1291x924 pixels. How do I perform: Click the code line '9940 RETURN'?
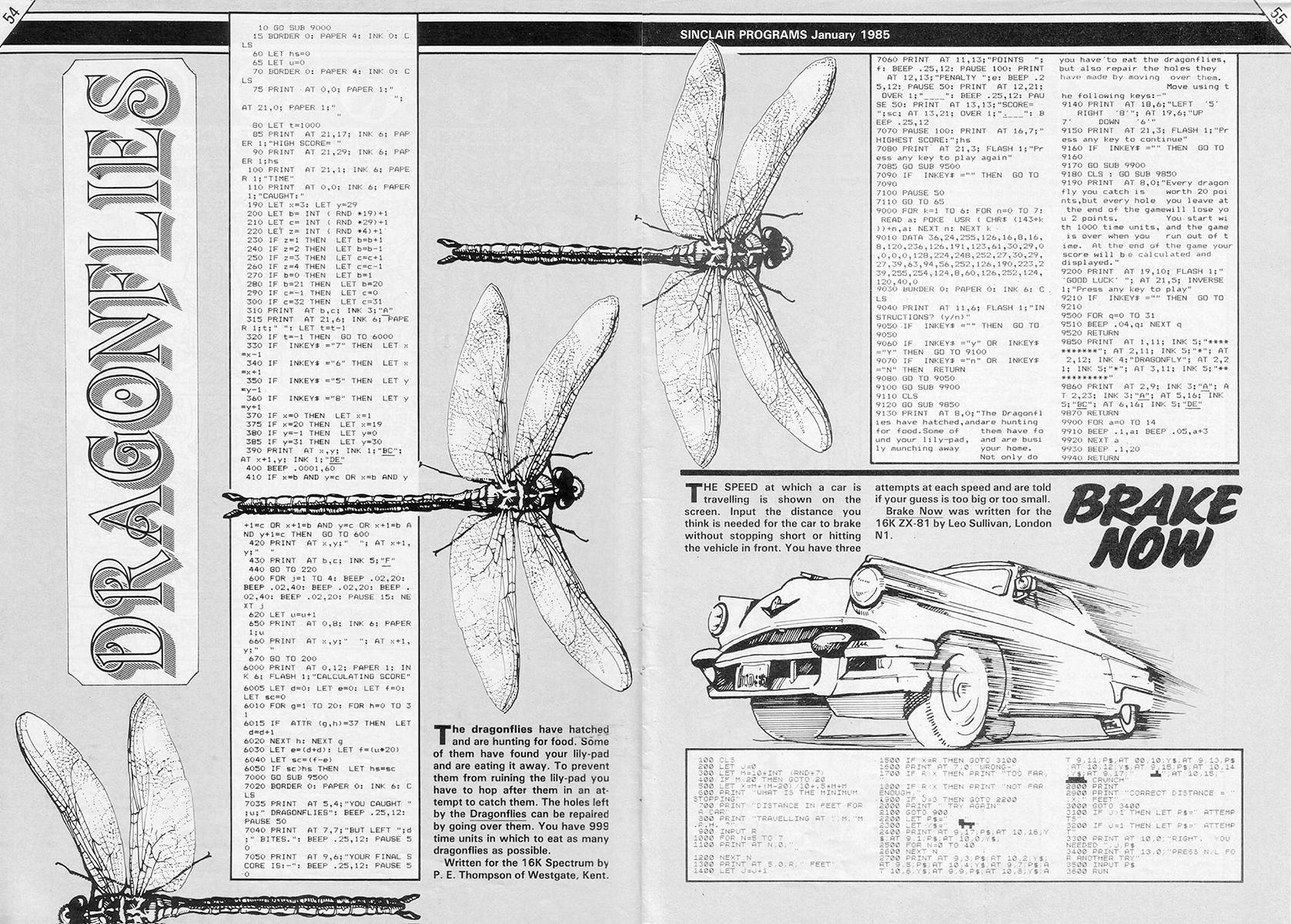pyautogui.click(x=1092, y=458)
